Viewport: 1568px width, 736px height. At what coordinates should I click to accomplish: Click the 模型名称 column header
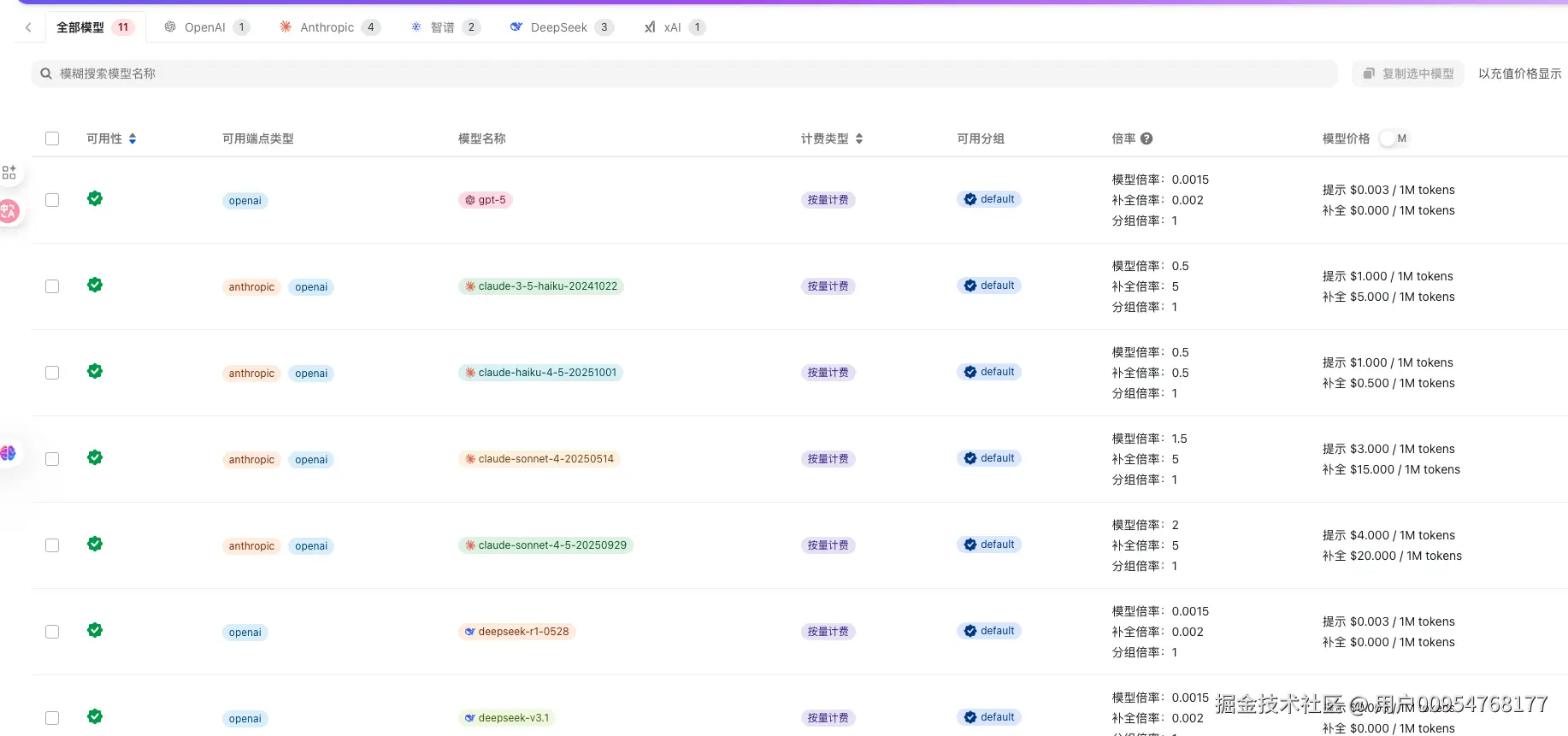pyautogui.click(x=482, y=138)
